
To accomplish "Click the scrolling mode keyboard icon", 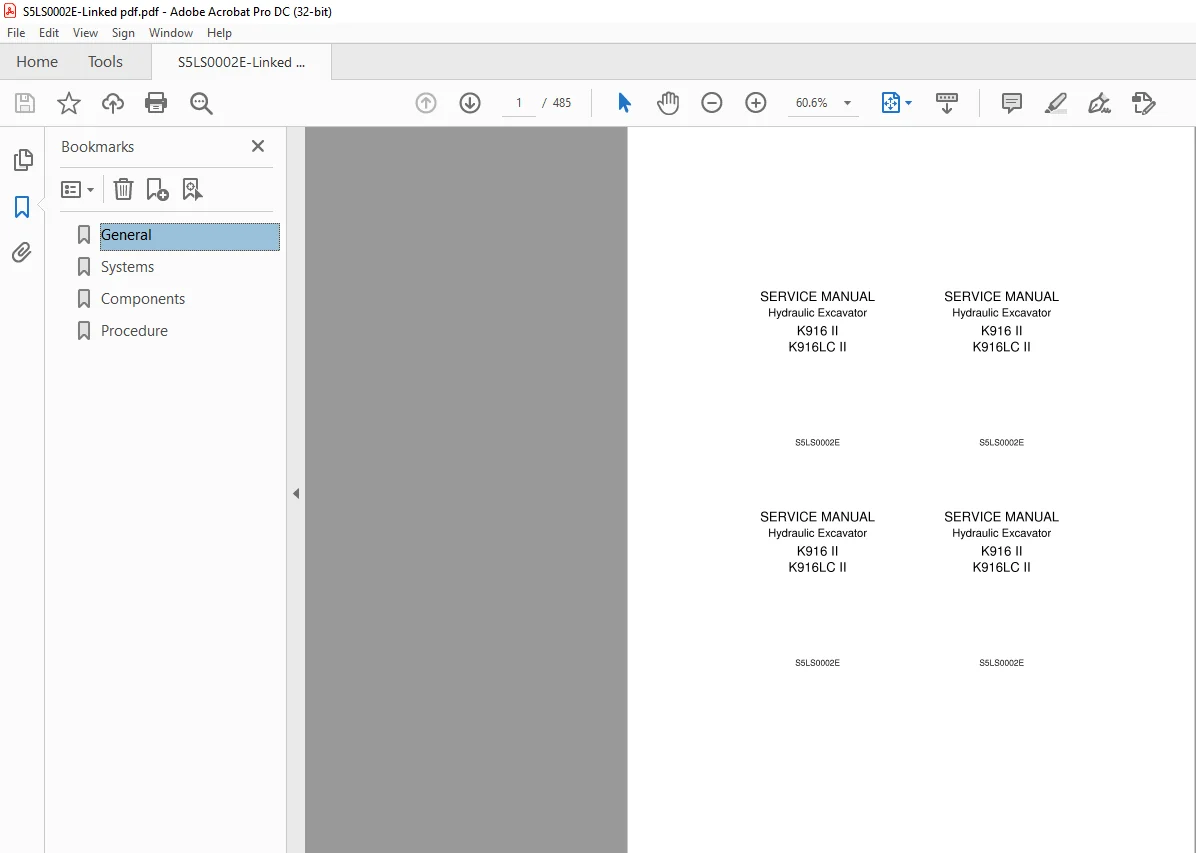I will coord(947,103).
